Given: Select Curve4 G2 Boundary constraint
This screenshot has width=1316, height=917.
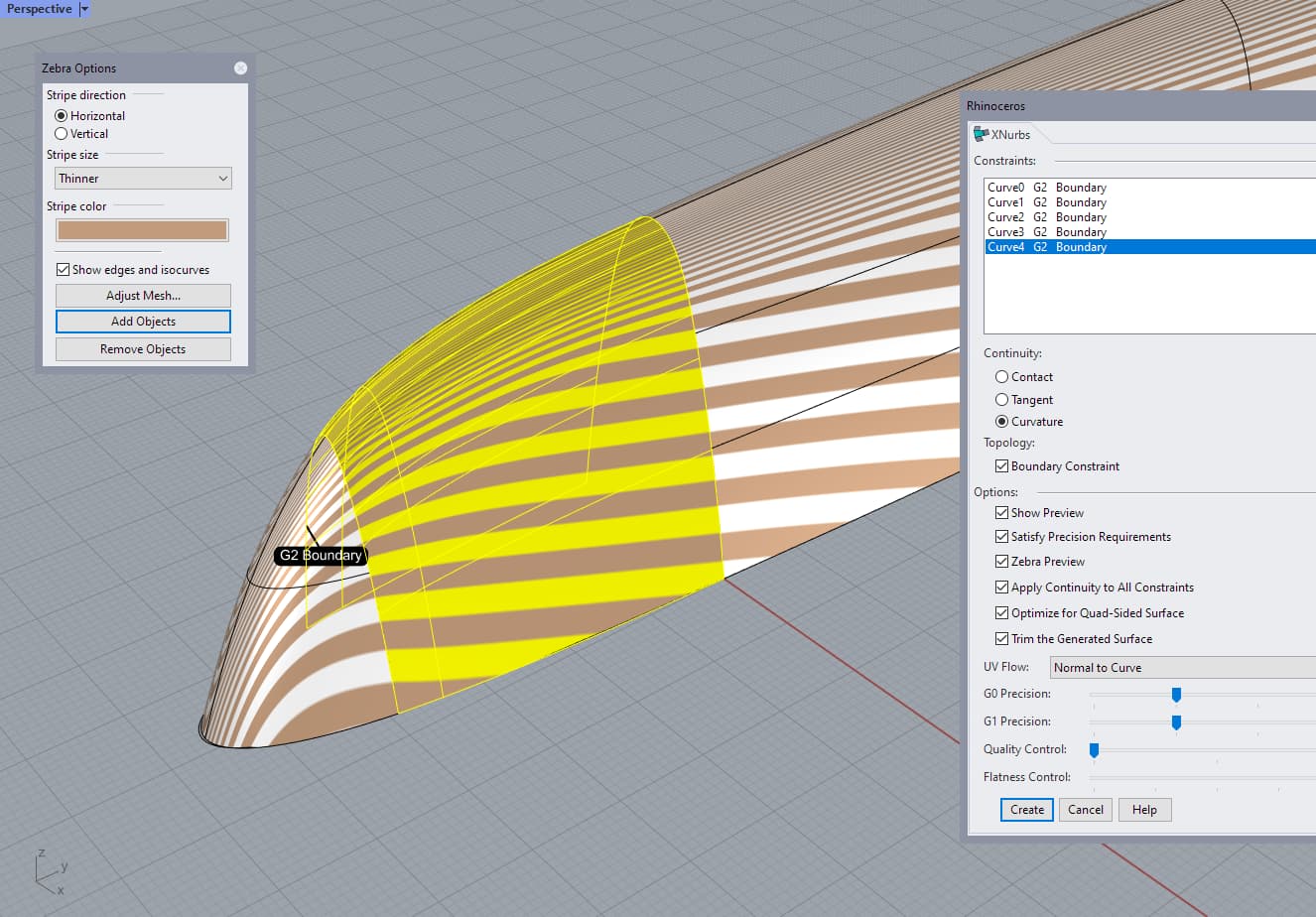Looking at the screenshot, I should (x=1150, y=247).
